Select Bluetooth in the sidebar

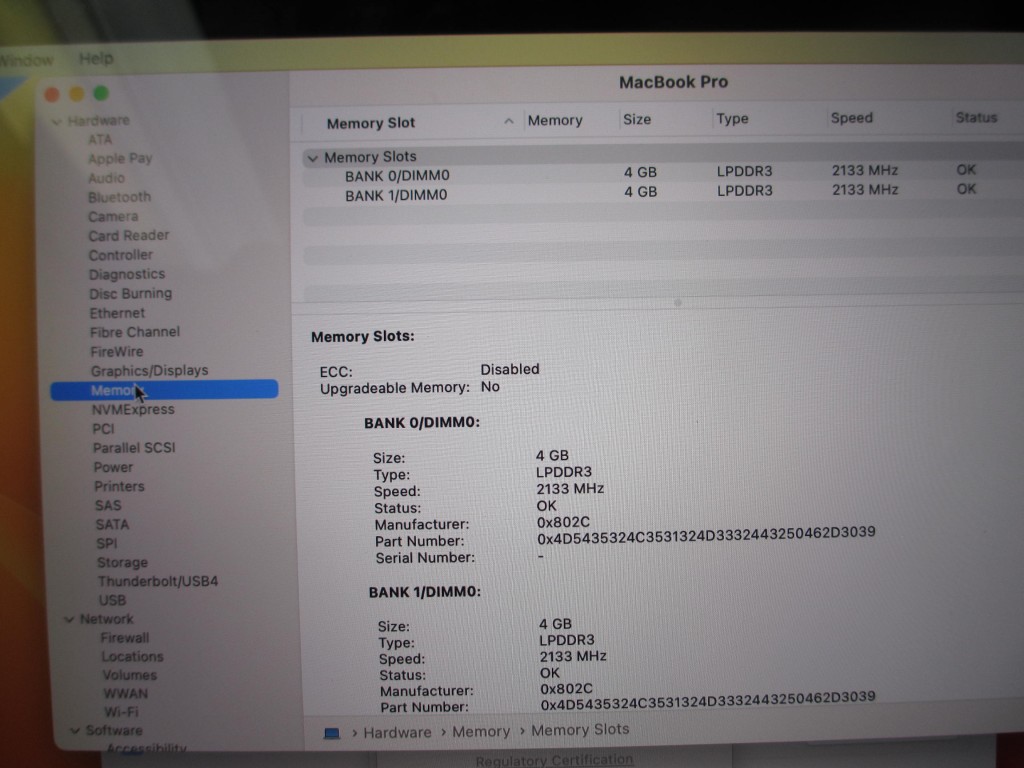click(x=120, y=197)
